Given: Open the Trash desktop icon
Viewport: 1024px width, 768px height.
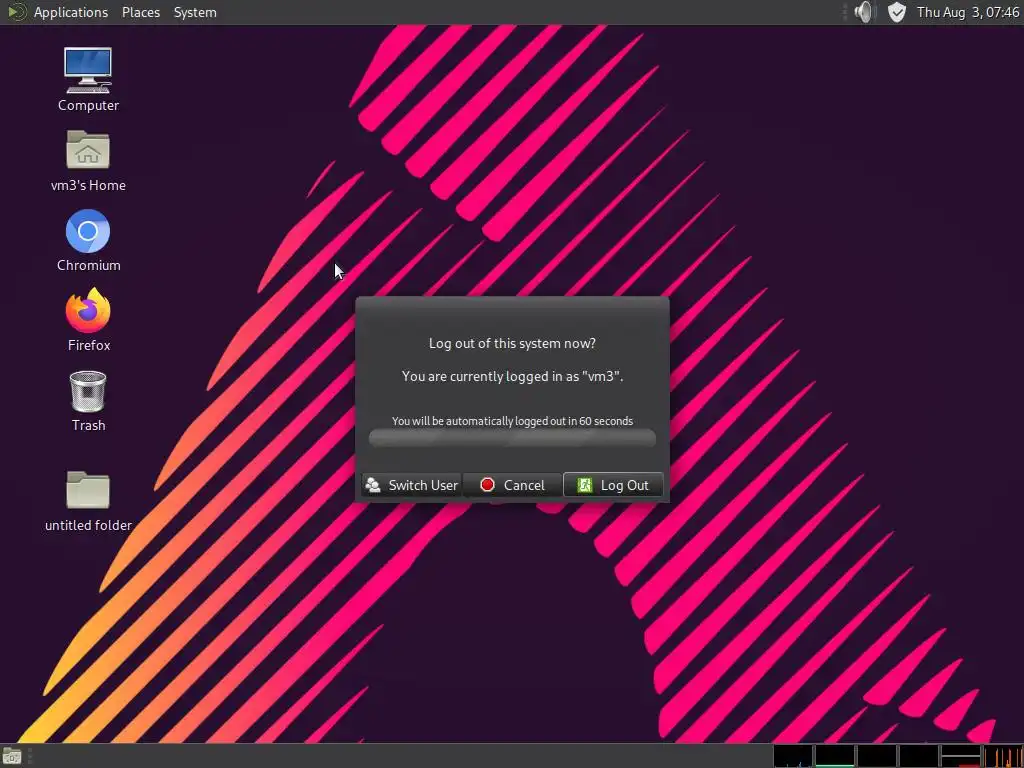Looking at the screenshot, I should point(88,392).
